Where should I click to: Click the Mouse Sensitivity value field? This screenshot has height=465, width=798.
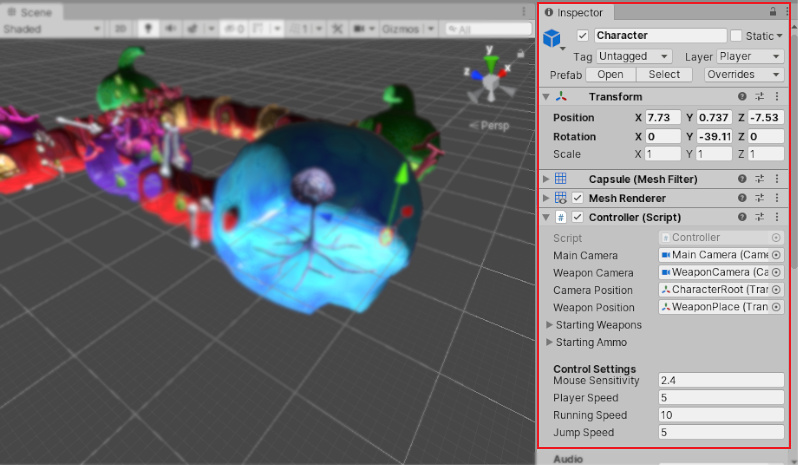(720, 380)
